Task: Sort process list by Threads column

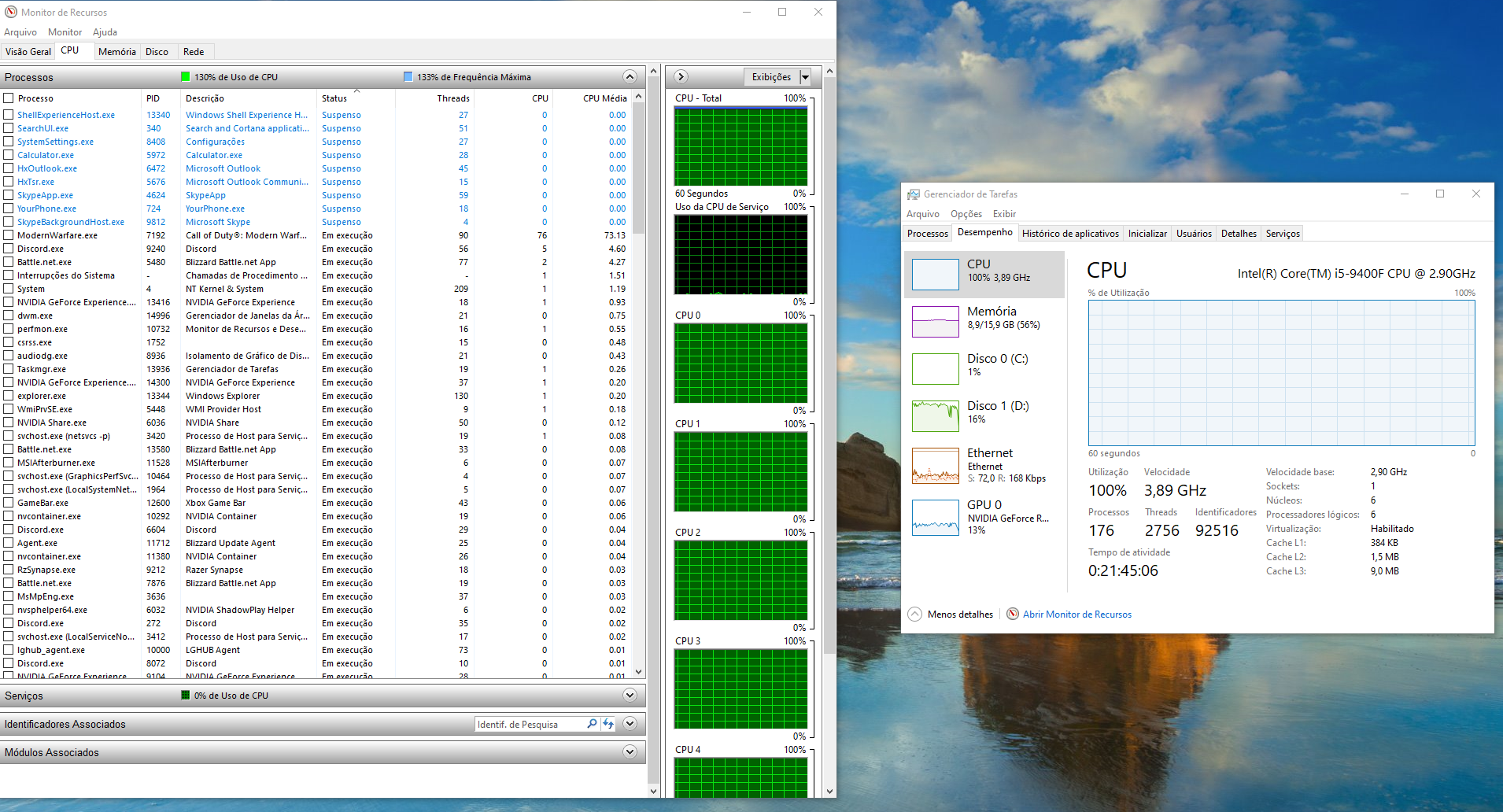Action: 434,98
